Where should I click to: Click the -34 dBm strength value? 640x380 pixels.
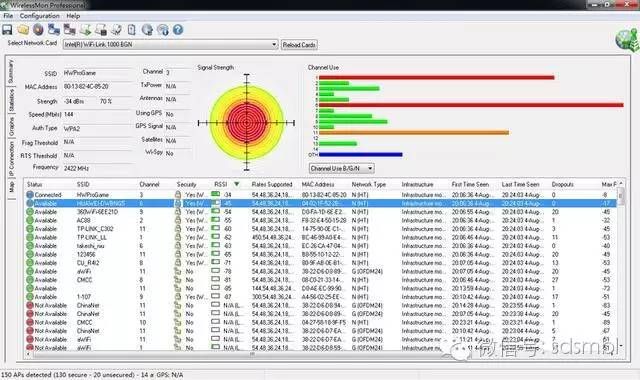pyautogui.click(x=74, y=101)
